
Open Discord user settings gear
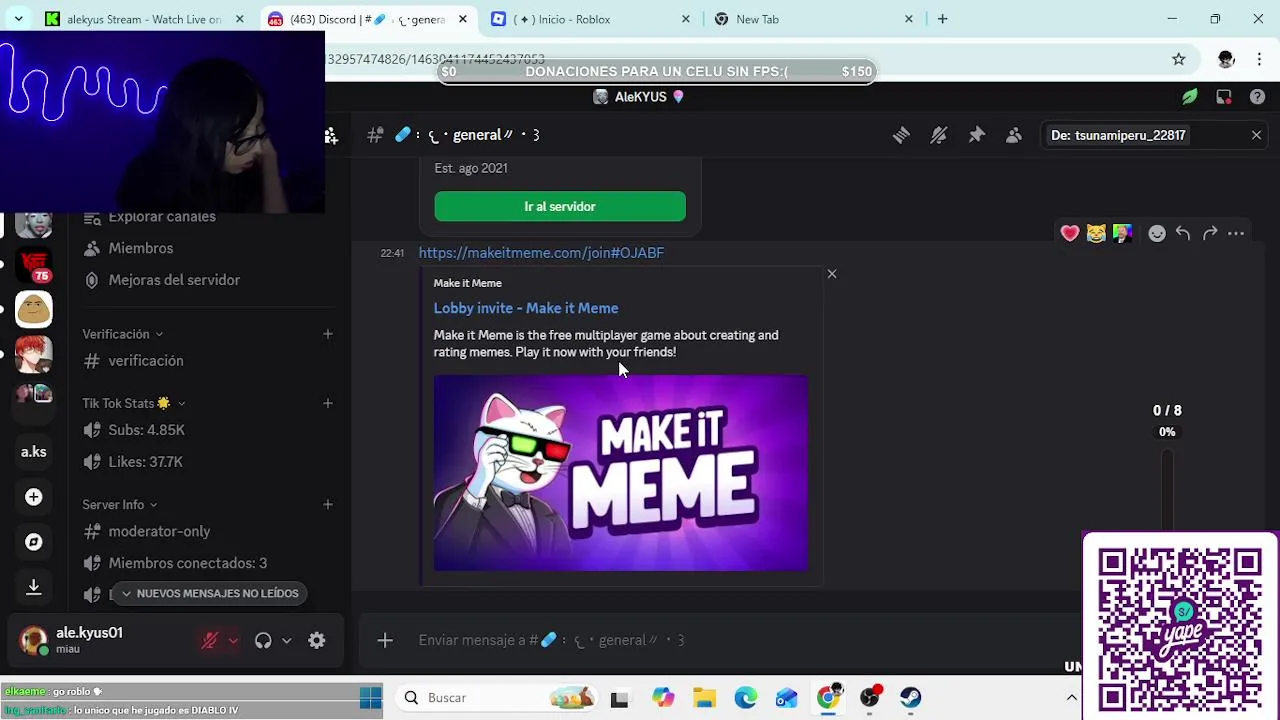point(317,641)
